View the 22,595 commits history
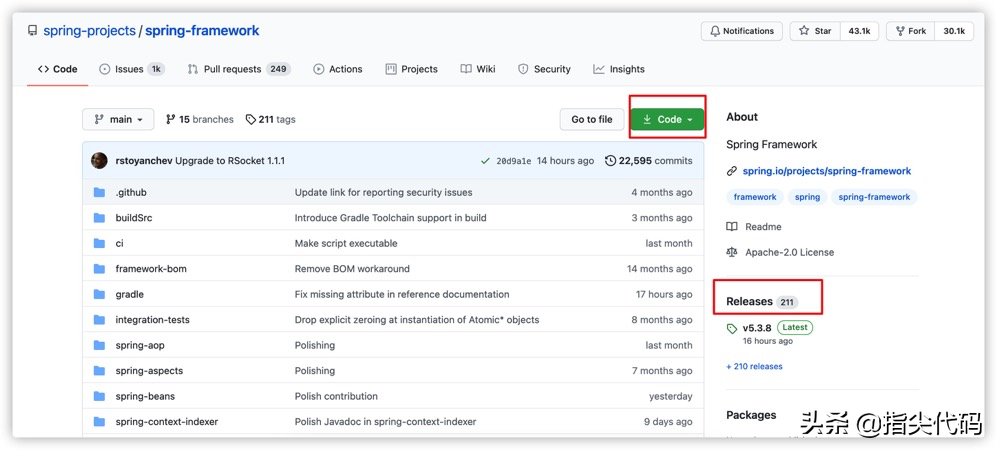This screenshot has width=997, height=450. point(649,161)
